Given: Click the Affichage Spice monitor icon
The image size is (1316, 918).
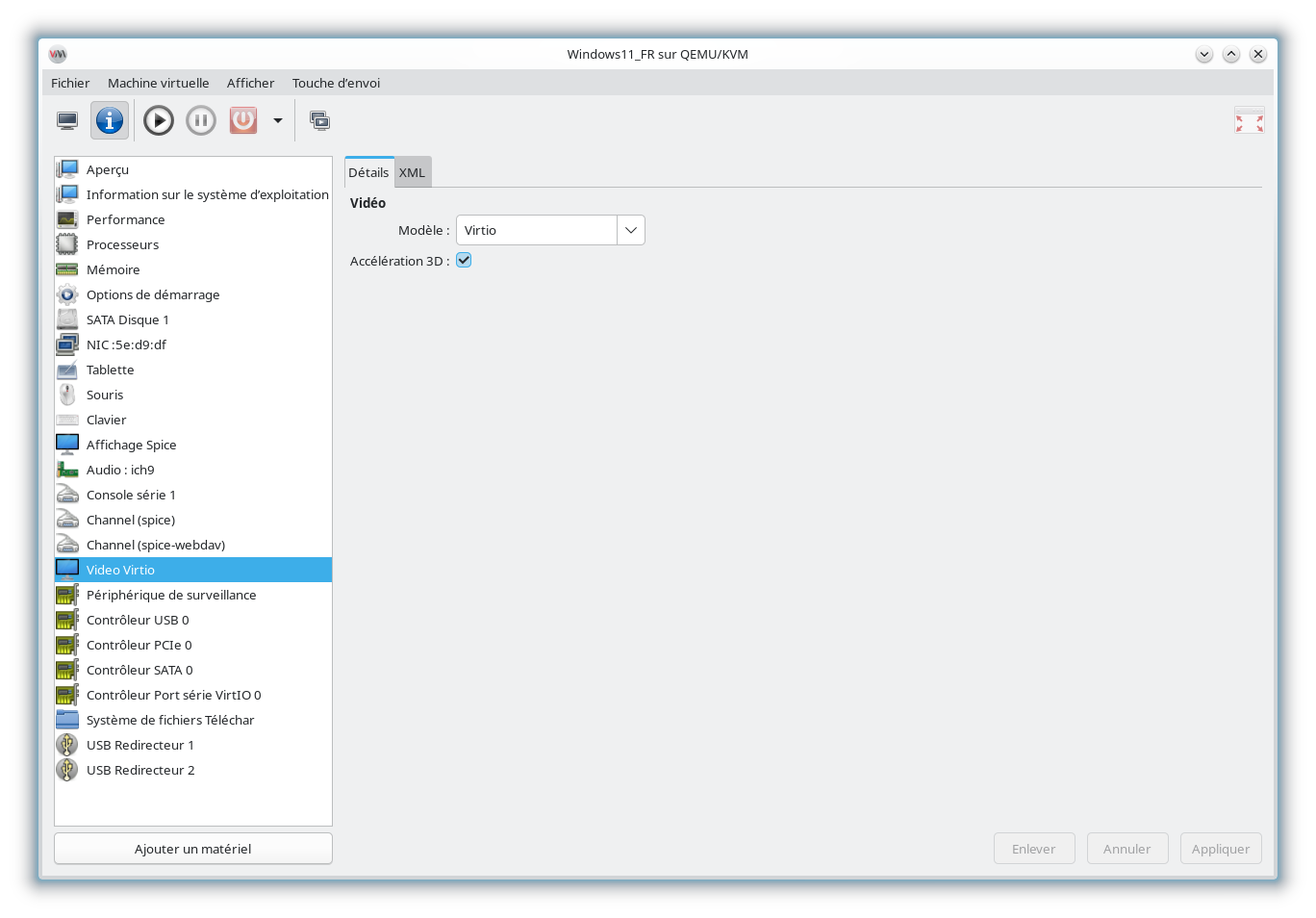Looking at the screenshot, I should pos(67,445).
